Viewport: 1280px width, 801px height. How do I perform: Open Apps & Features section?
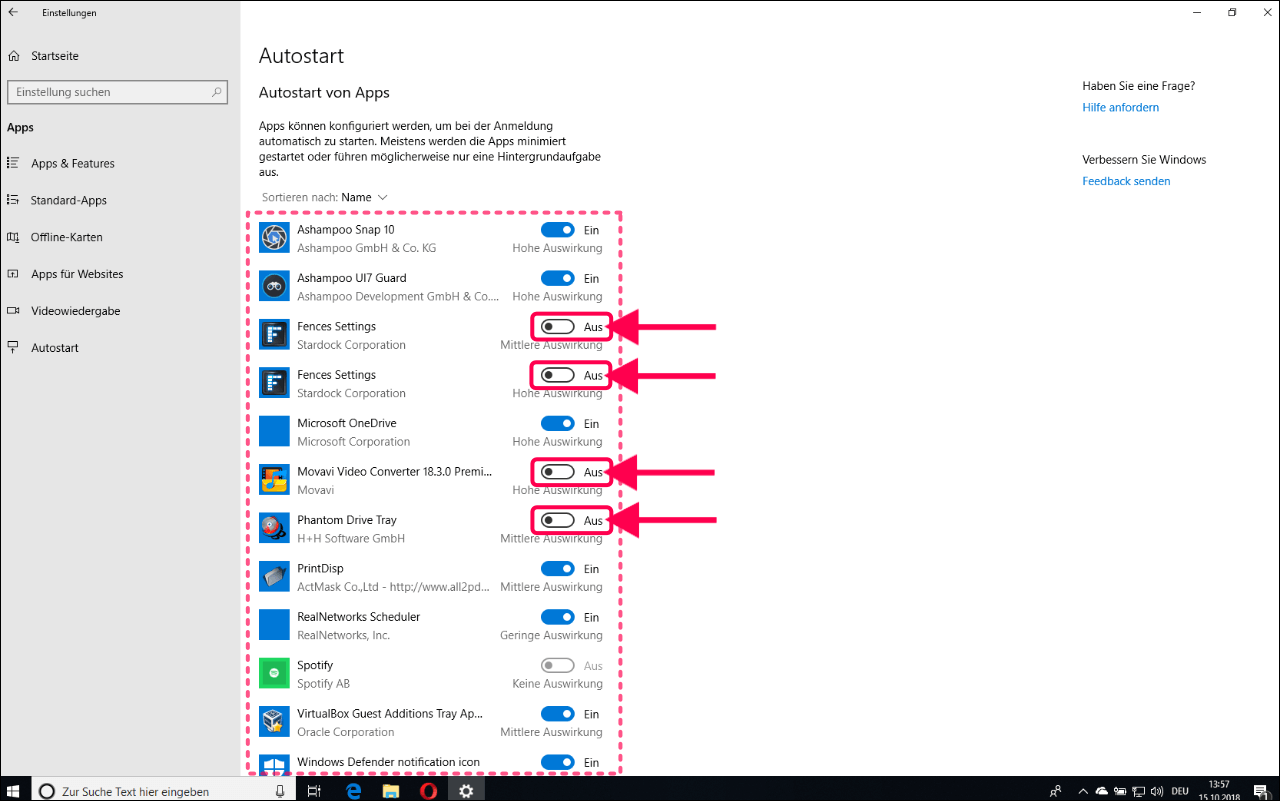pyautogui.click(x=73, y=164)
